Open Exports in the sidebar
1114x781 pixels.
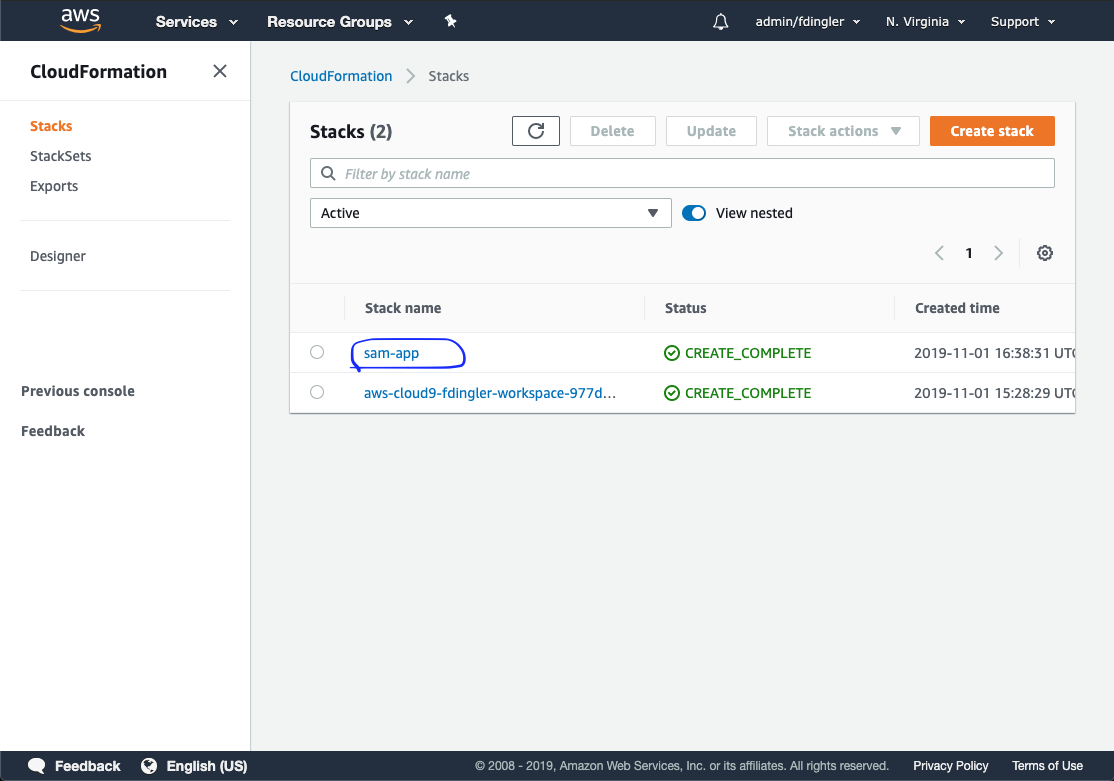[54, 186]
